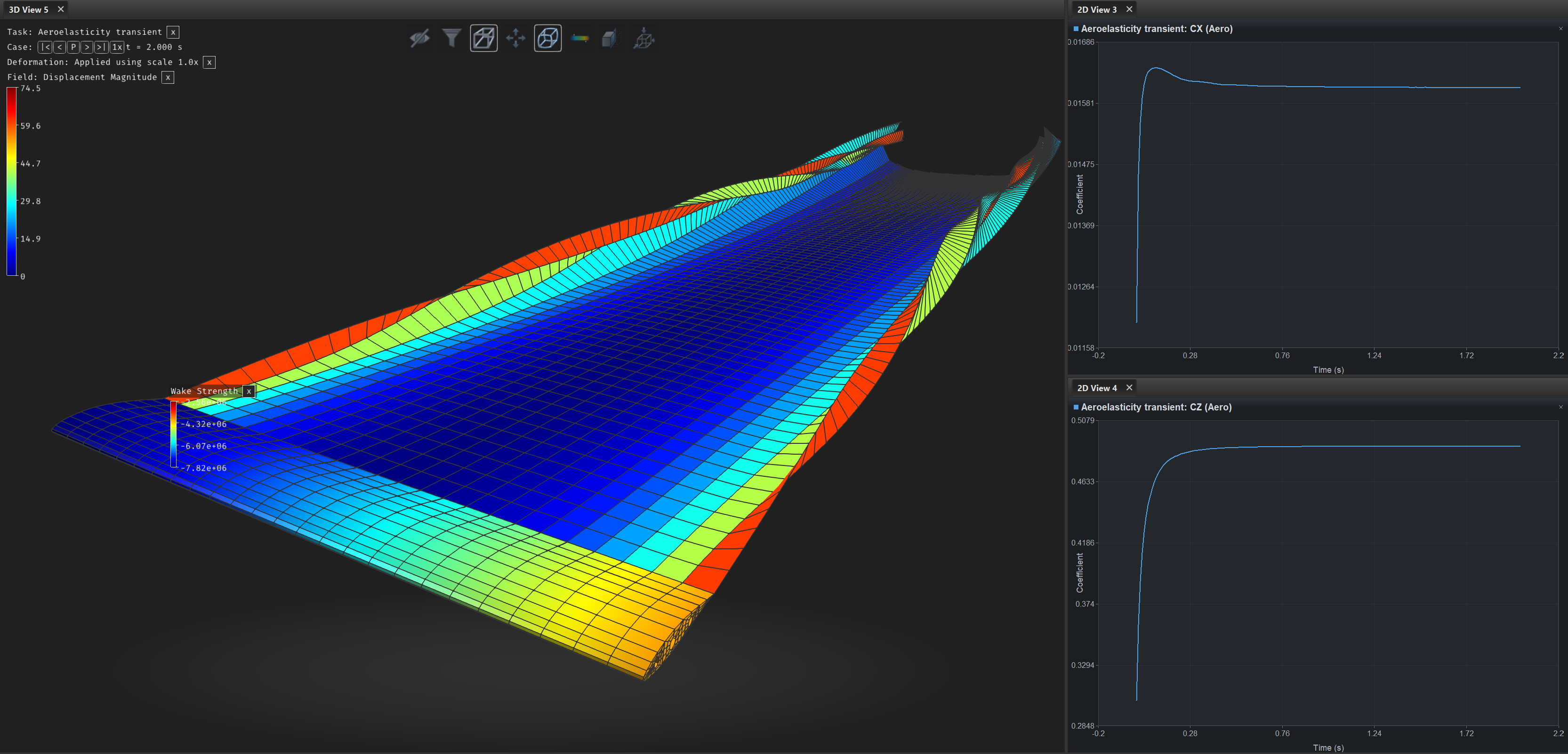The height and width of the screenshot is (754, 1568).
Task: Click the Wake Strength color bar
Action: 174,434
